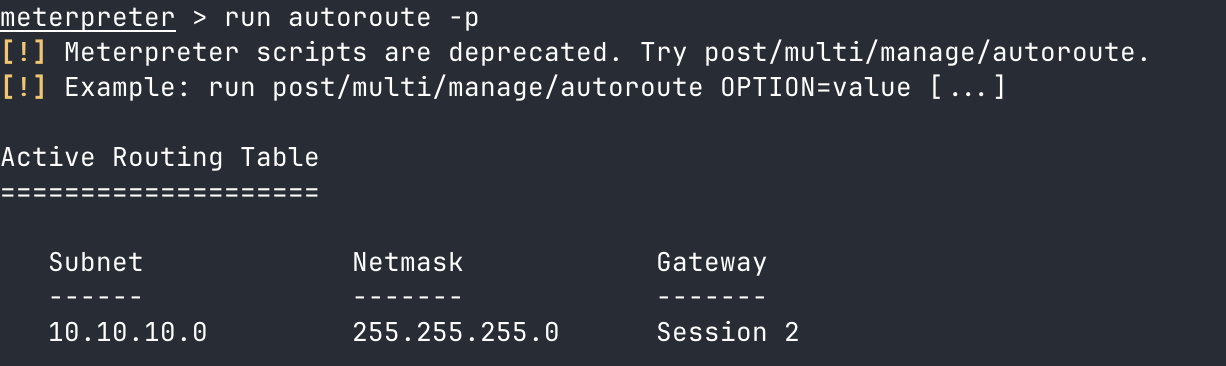Click the 255.255.255.0 netmask value
Image resolution: width=1226 pixels, height=366 pixels.
click(x=456, y=332)
